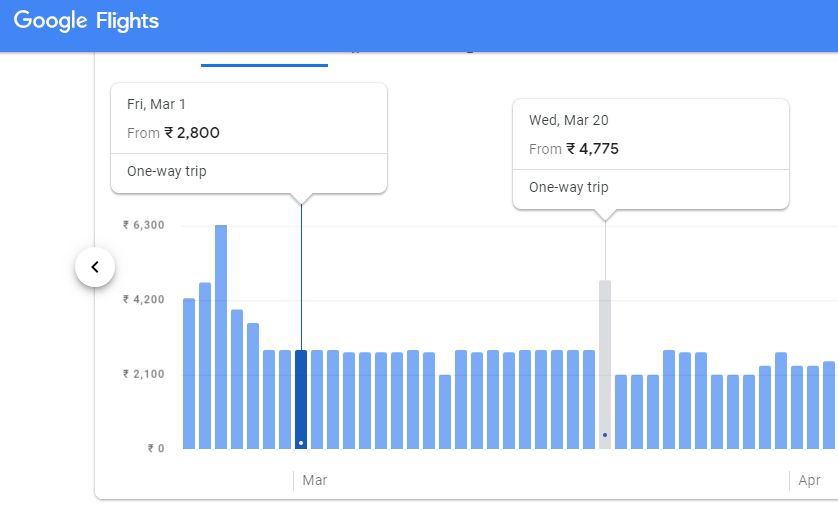Click the blue dot on the Mar 20 bar
The image size is (838, 509).
click(x=605, y=435)
